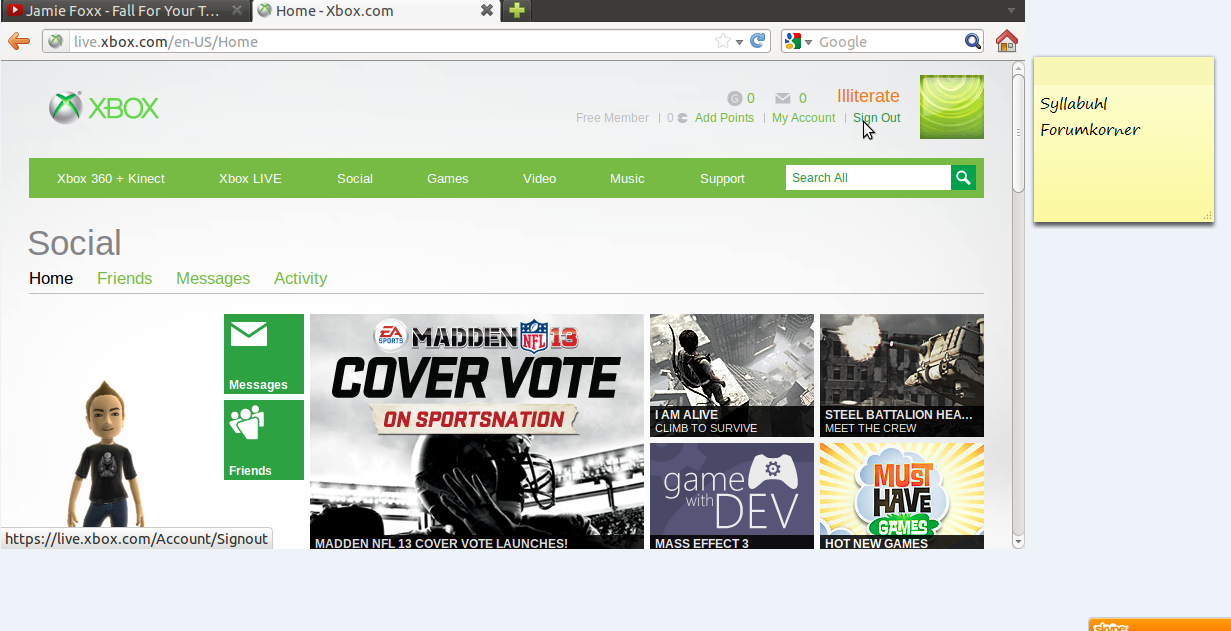Open the Games menu

pyautogui.click(x=447, y=179)
